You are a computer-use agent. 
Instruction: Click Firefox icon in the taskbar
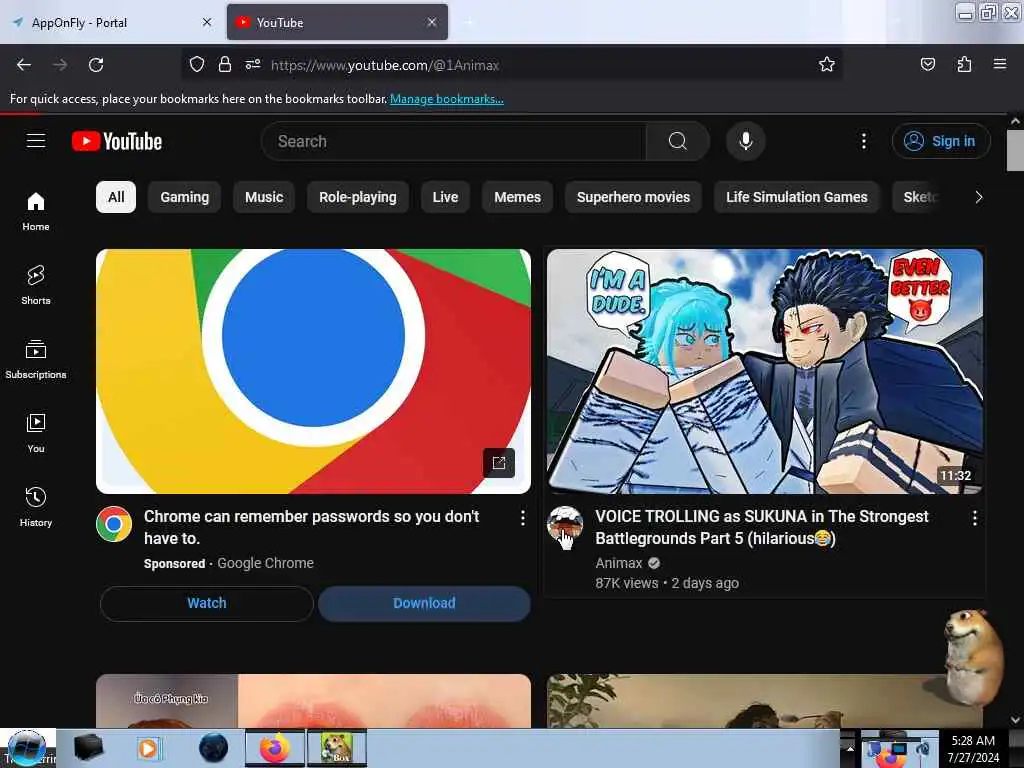pyautogui.click(x=275, y=748)
